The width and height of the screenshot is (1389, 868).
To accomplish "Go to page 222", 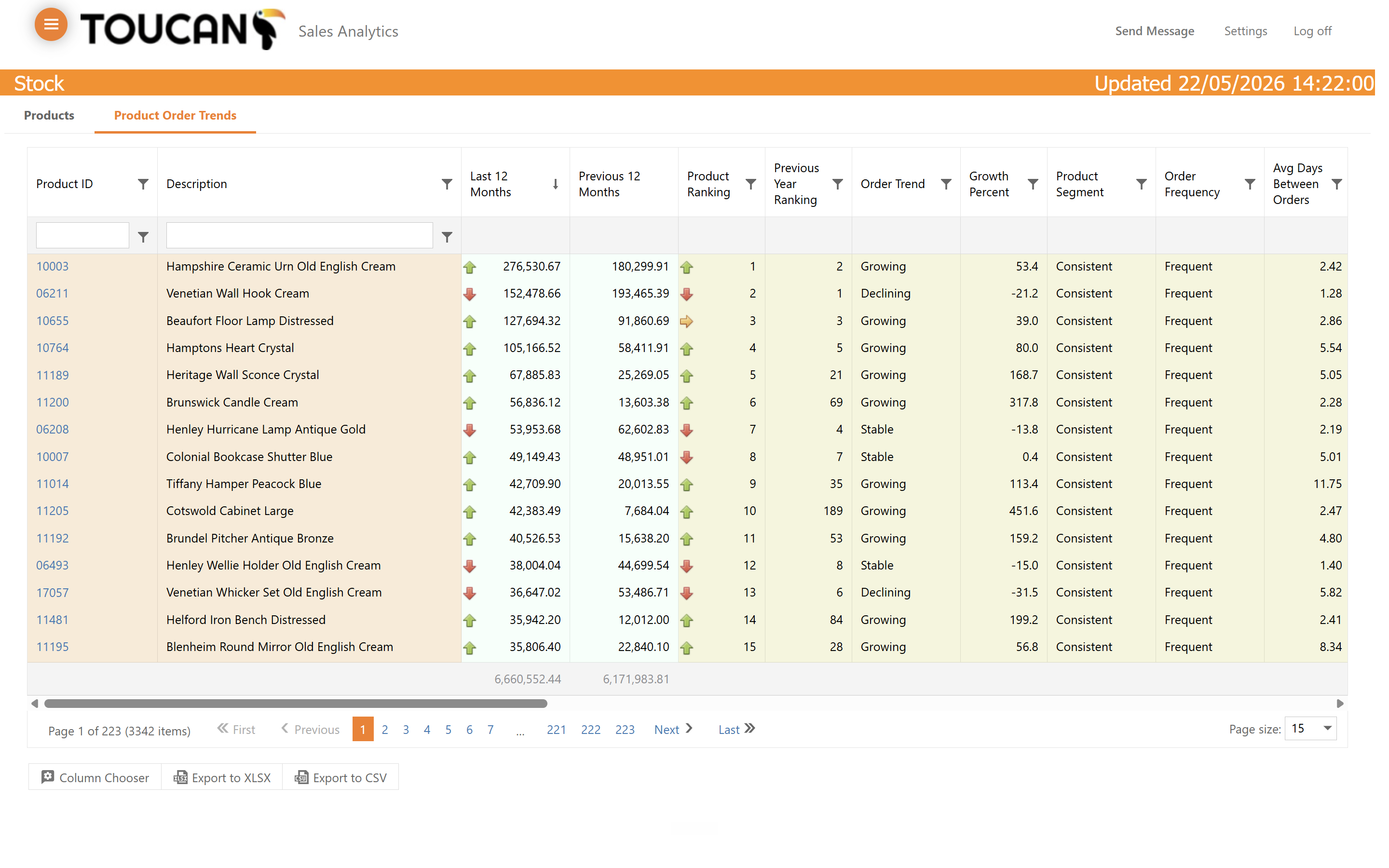I will [590, 730].
